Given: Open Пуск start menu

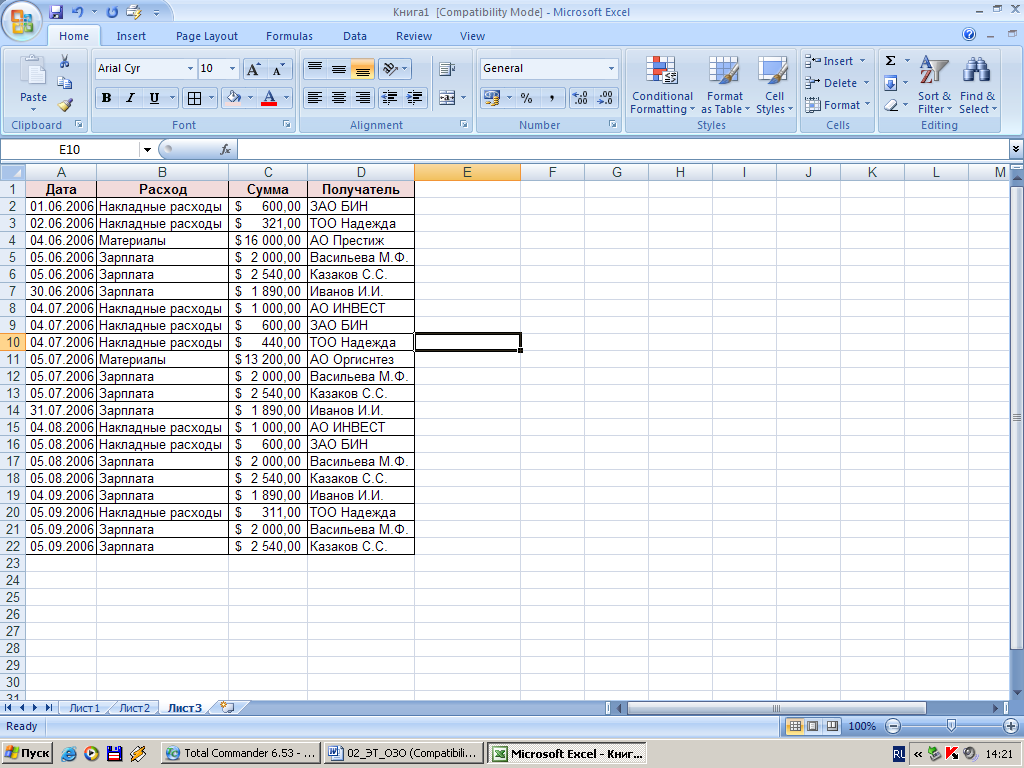Looking at the screenshot, I should pos(26,753).
